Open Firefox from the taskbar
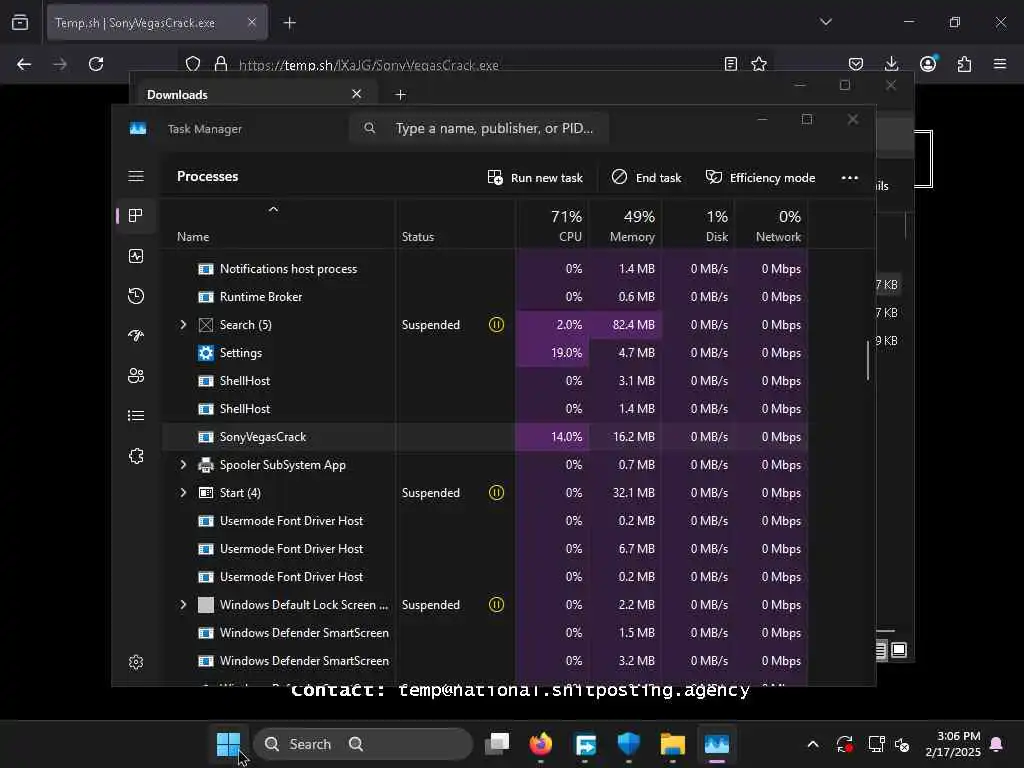This screenshot has height=768, width=1024. click(x=541, y=744)
